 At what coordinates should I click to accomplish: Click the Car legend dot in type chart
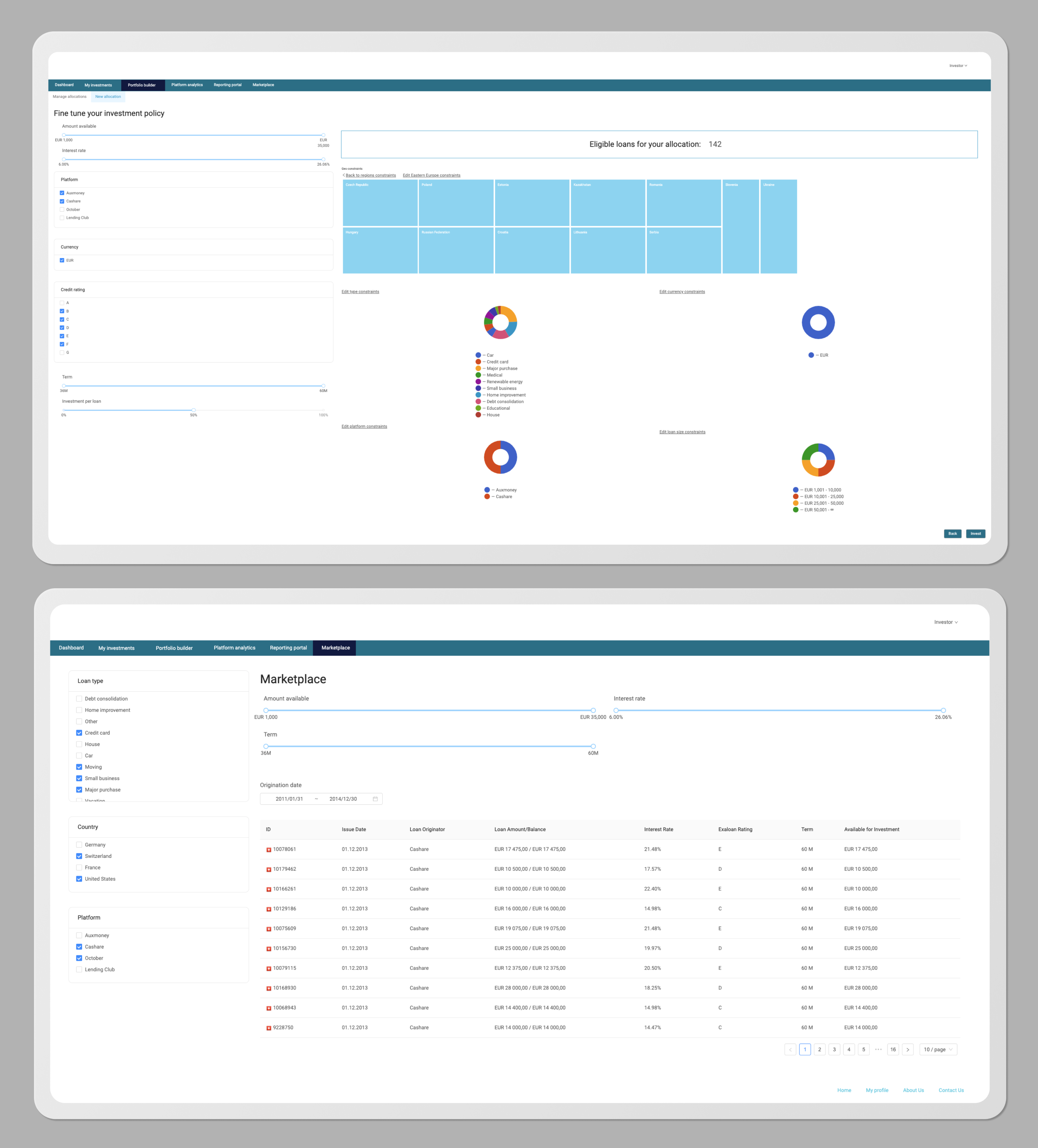coord(478,355)
